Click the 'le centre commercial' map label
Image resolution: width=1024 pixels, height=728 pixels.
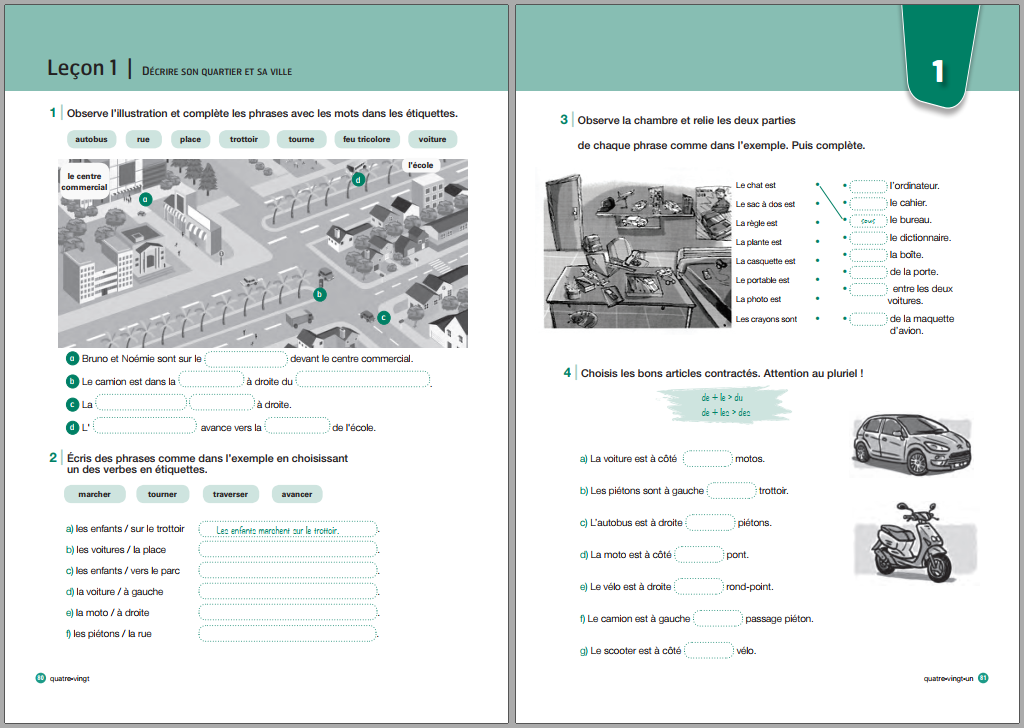pos(84,182)
